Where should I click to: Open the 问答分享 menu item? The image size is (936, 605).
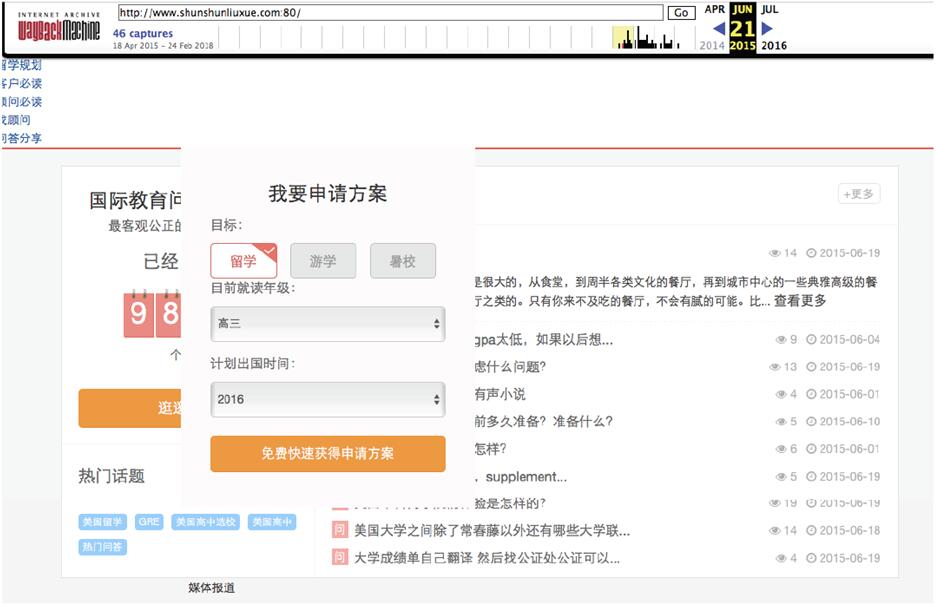click(21, 138)
